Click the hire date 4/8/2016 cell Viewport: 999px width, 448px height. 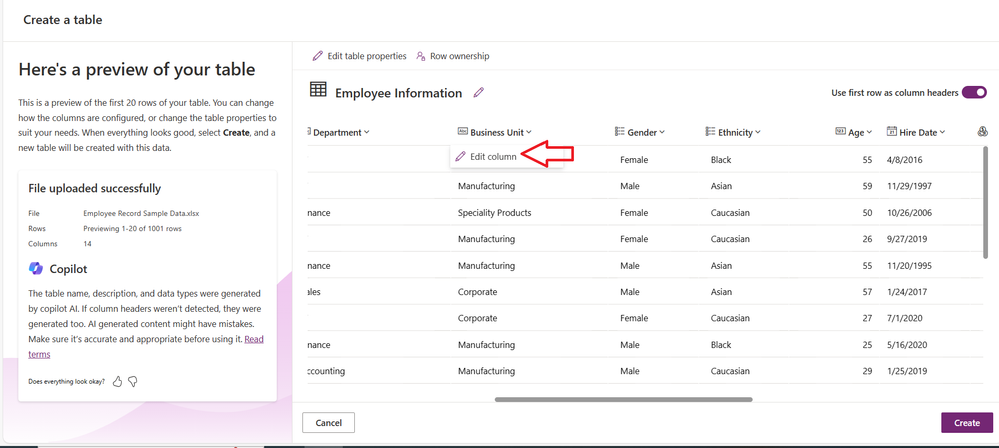point(904,160)
